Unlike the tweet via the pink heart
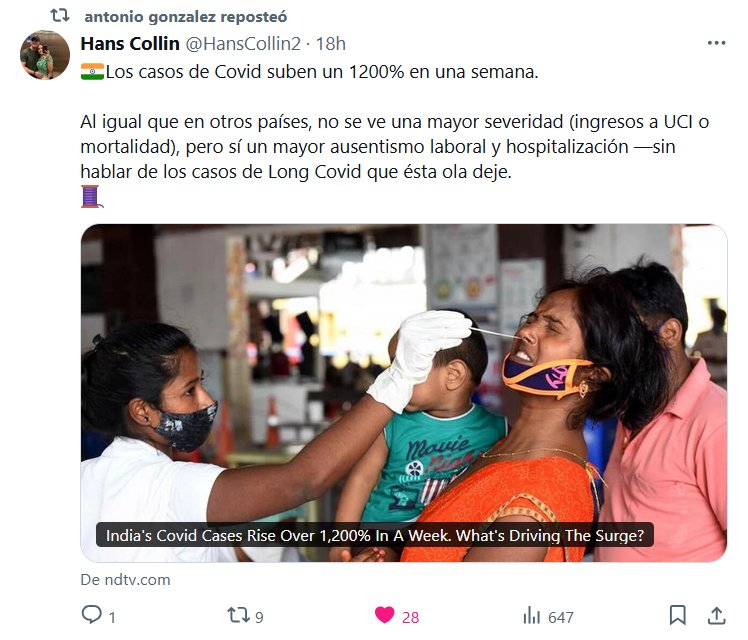748x640 pixels. (x=384, y=615)
